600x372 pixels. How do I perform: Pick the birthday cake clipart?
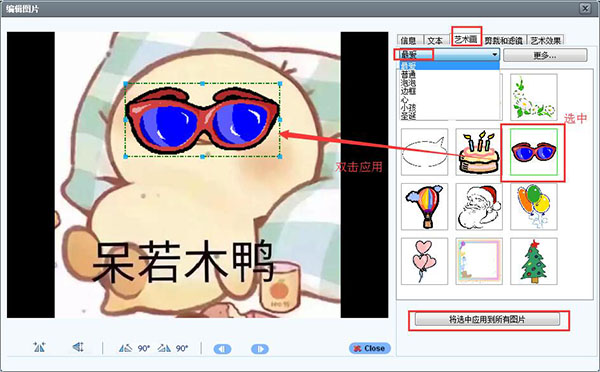pyautogui.click(x=479, y=152)
